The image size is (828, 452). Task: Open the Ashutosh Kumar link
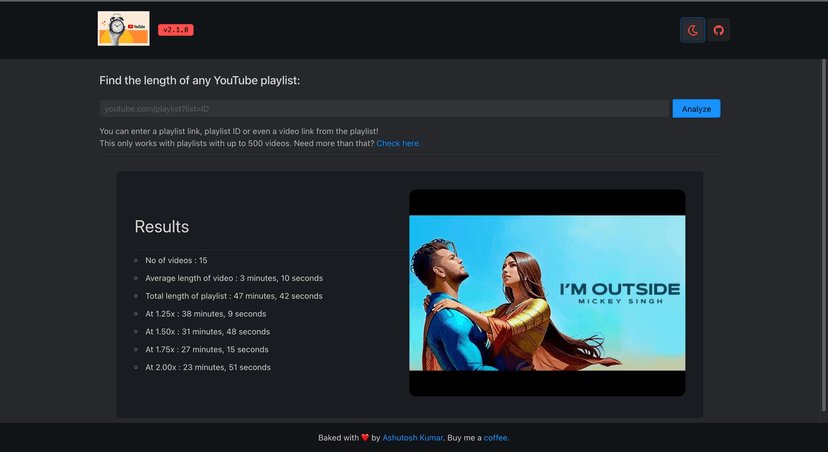412,438
